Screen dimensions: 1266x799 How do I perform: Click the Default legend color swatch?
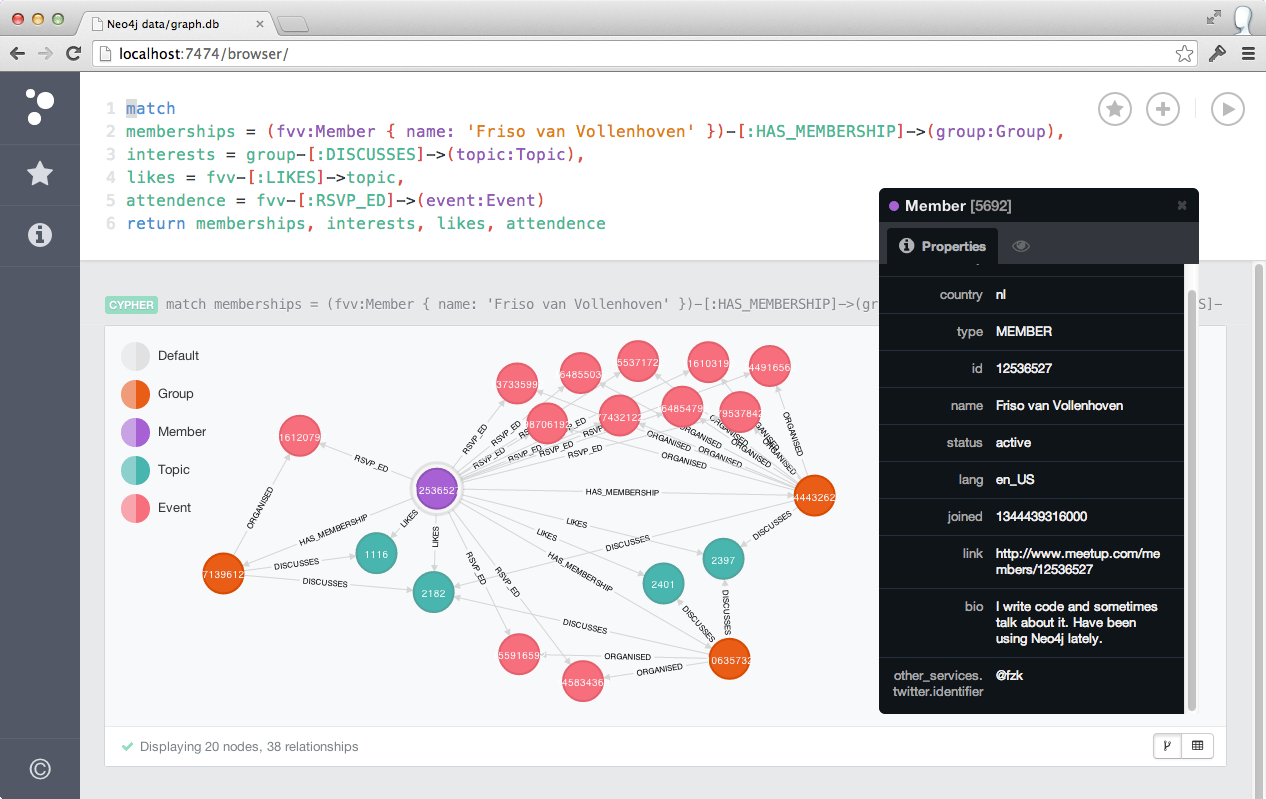(135, 356)
